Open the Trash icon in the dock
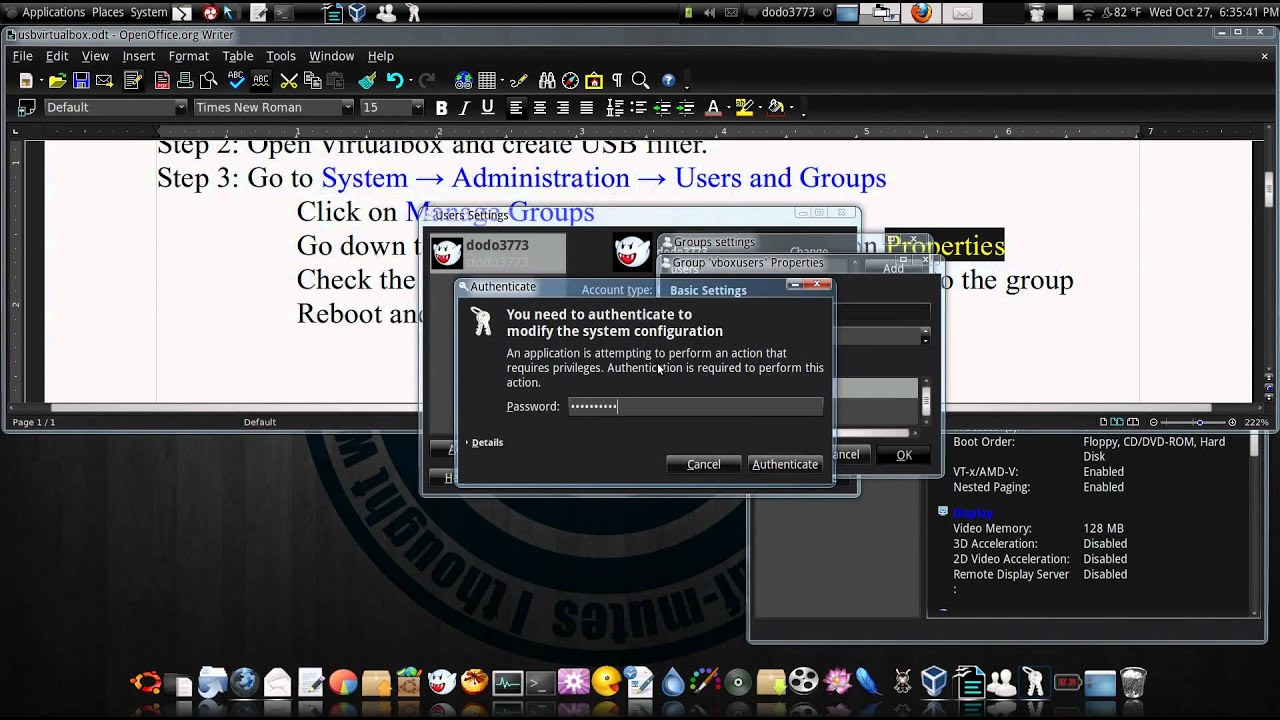Image resolution: width=1280 pixels, height=720 pixels. [x=1132, y=682]
